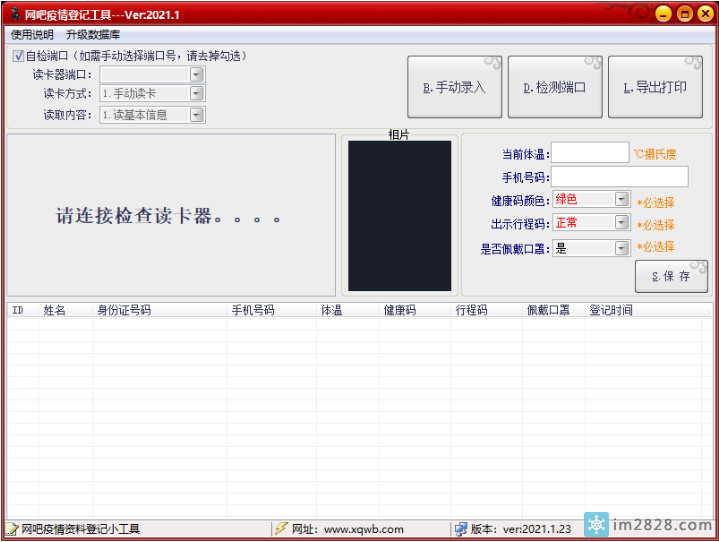Click the app icon in the title bar
This screenshot has width=719, height=542.
coord(14,14)
